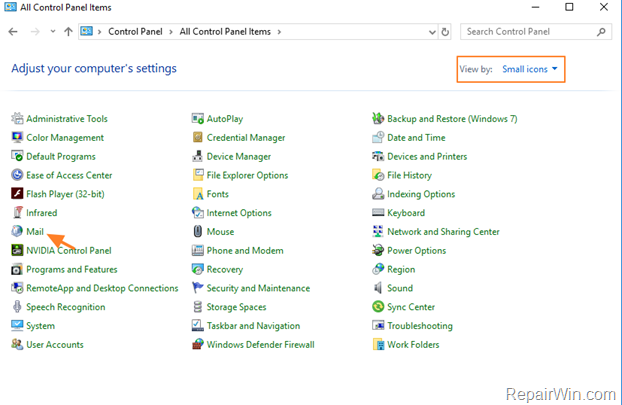The image size is (622, 405).
Task: Open Internet Options link
Action: [239, 213]
